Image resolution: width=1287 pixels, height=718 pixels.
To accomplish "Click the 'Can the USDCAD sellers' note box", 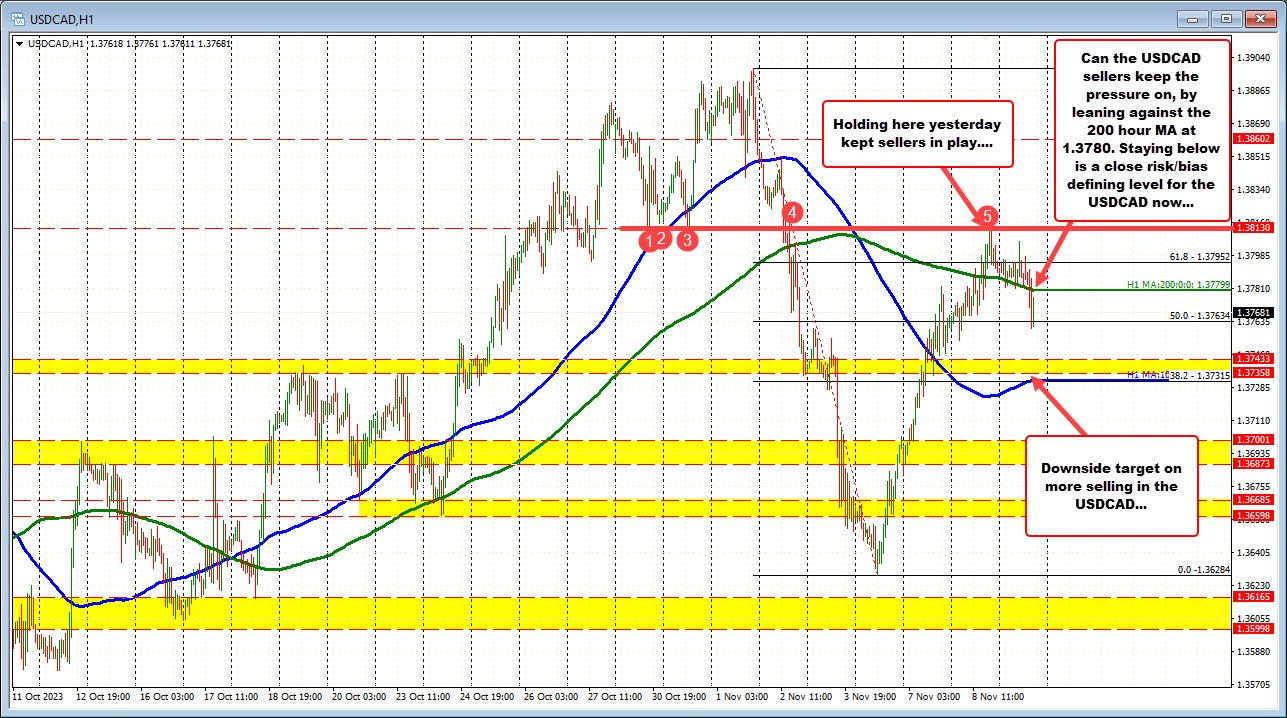I will click(x=1142, y=131).
